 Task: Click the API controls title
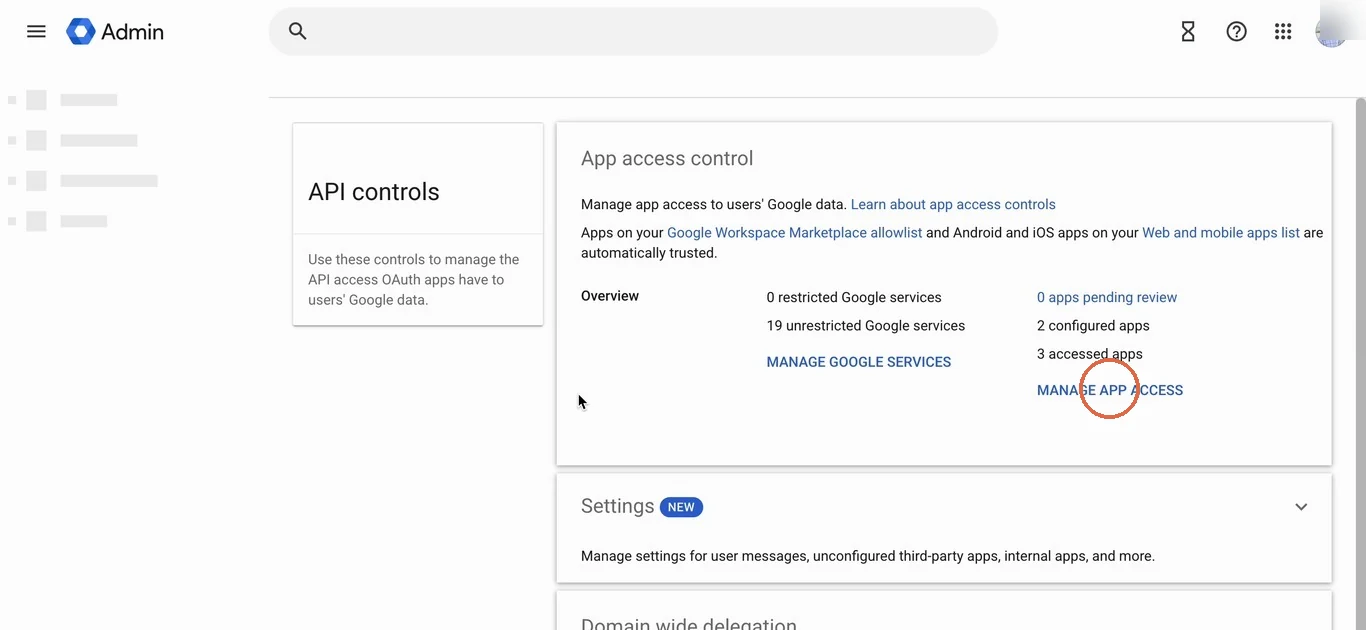[x=374, y=192]
